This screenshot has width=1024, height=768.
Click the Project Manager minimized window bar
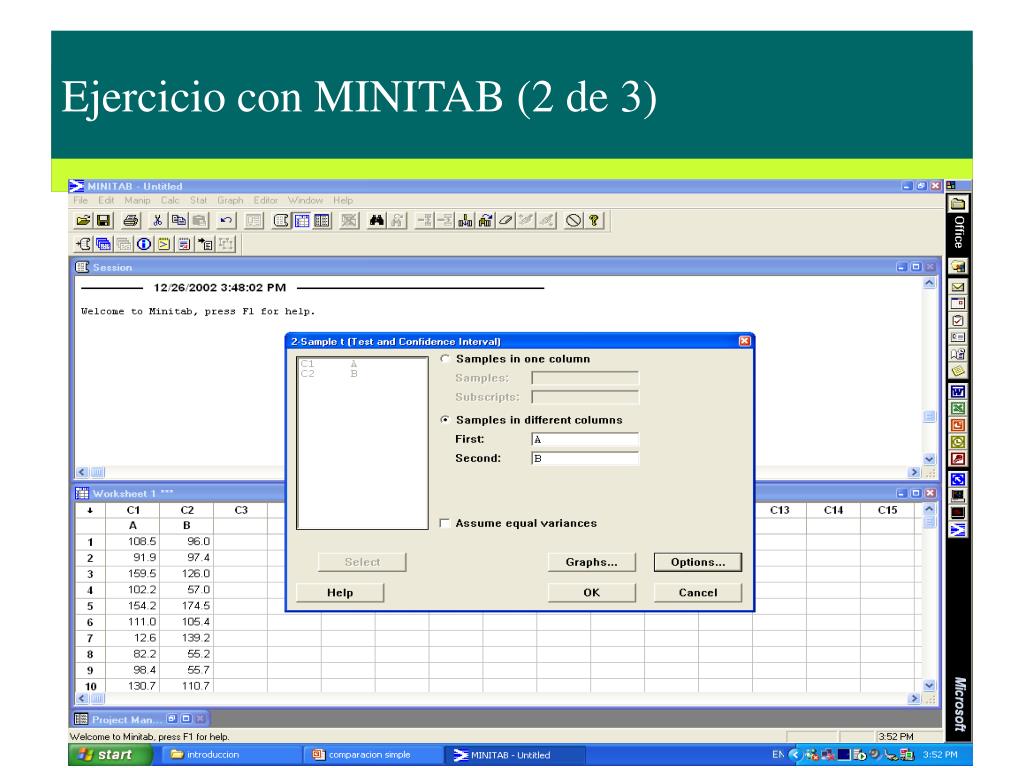(x=140, y=719)
